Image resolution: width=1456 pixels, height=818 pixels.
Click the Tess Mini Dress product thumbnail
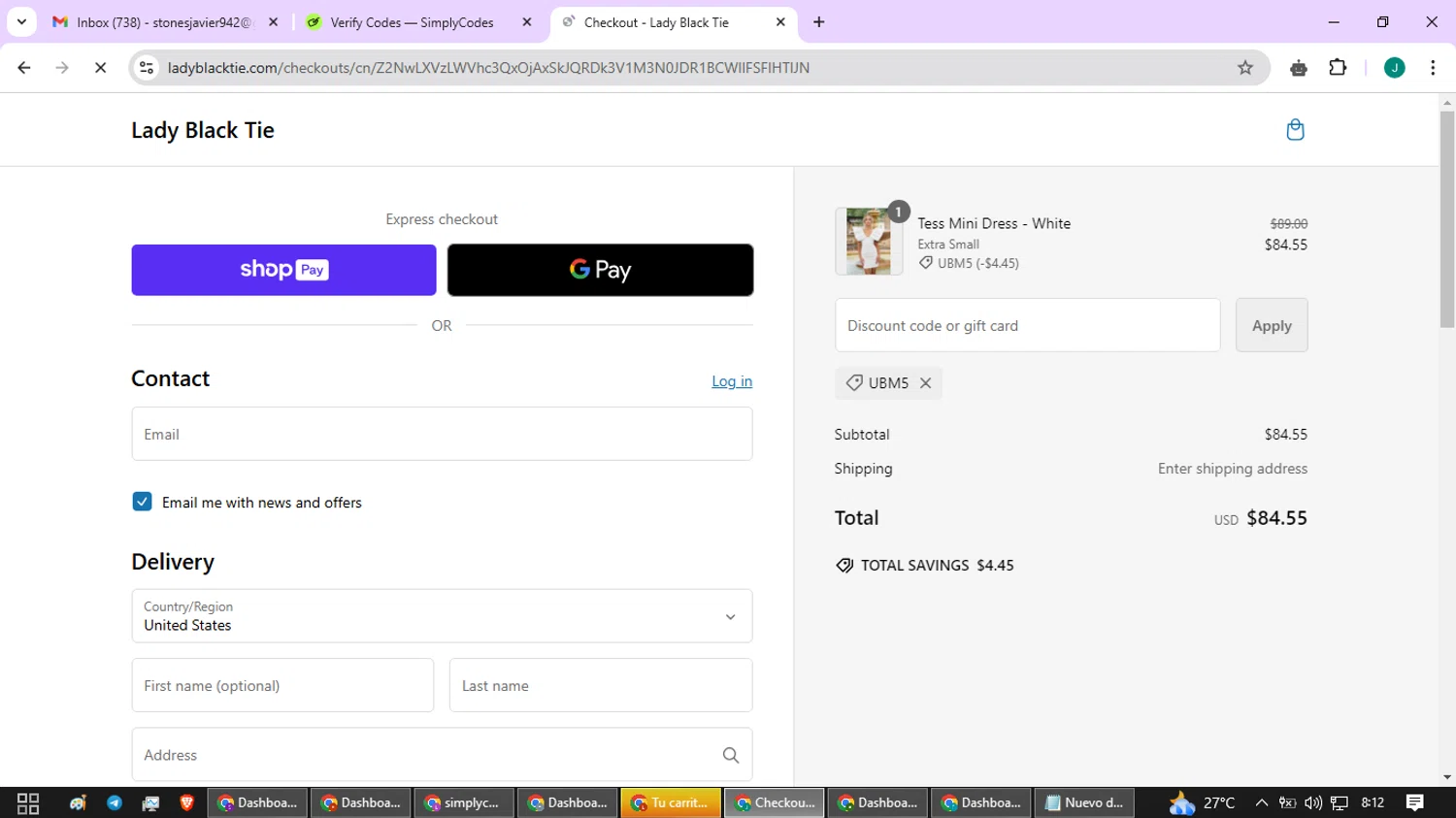click(869, 241)
